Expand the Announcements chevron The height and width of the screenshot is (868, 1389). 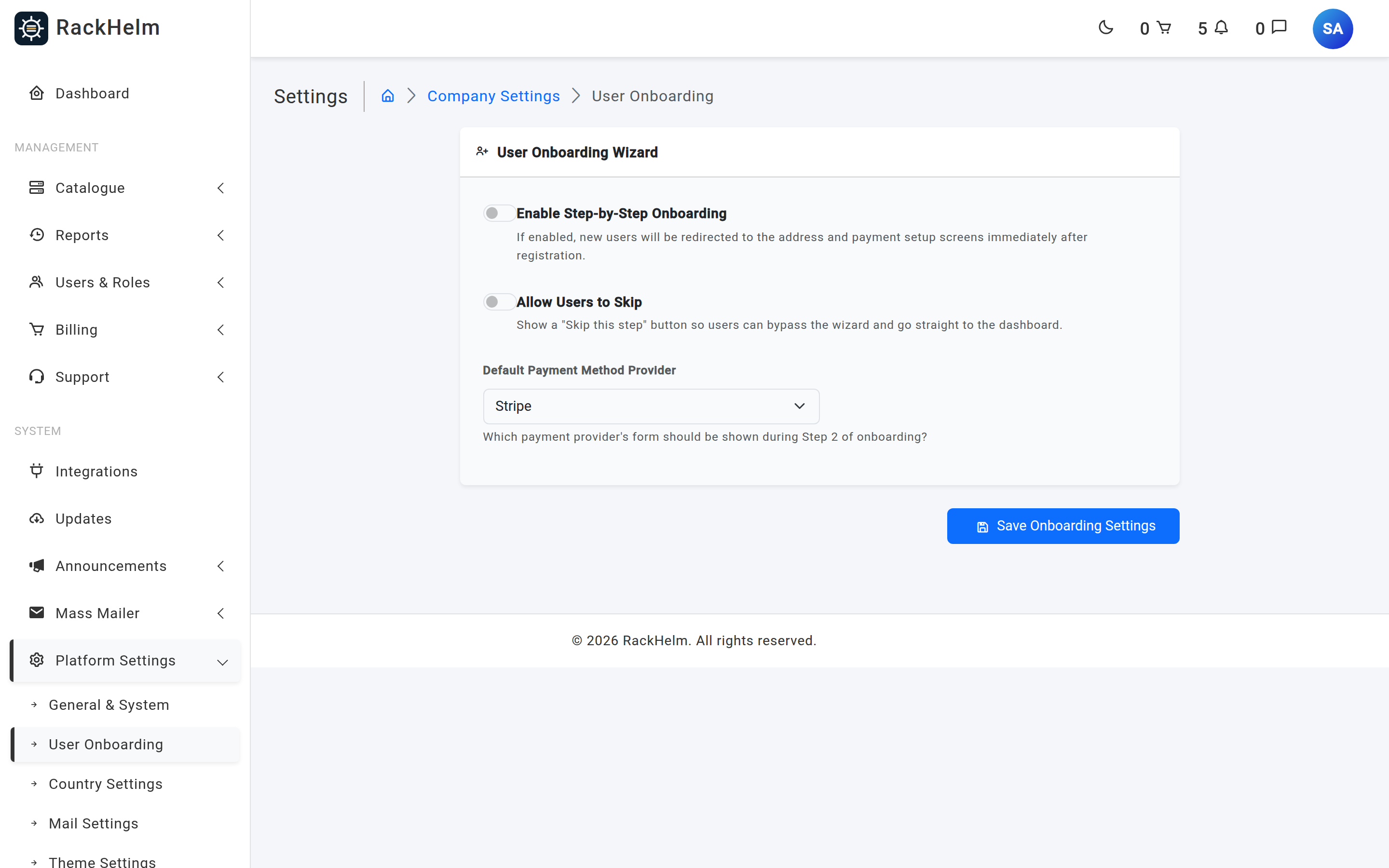(x=220, y=566)
